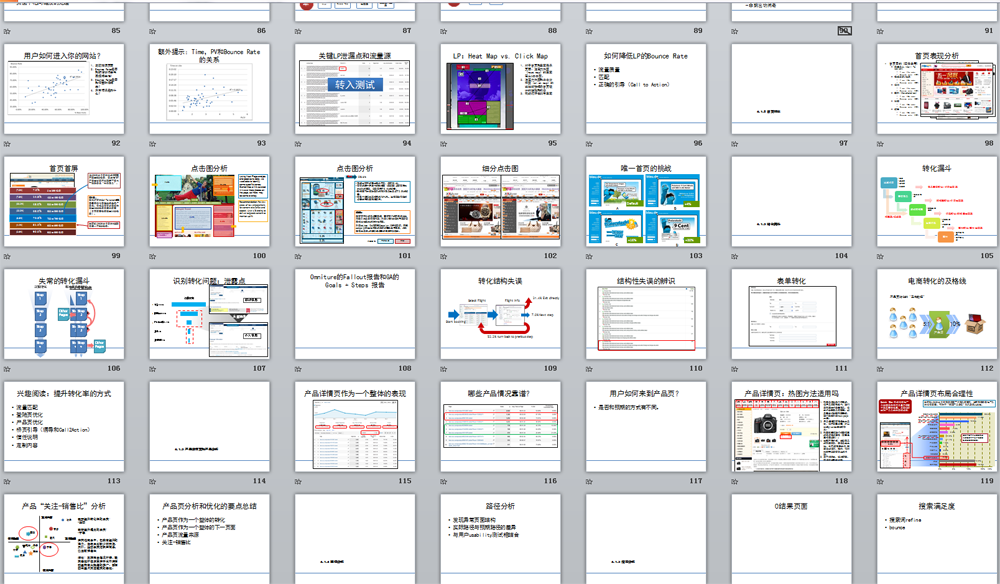Click the animation star icon under slide 109
This screenshot has height=584, width=1000.
tap(445, 368)
